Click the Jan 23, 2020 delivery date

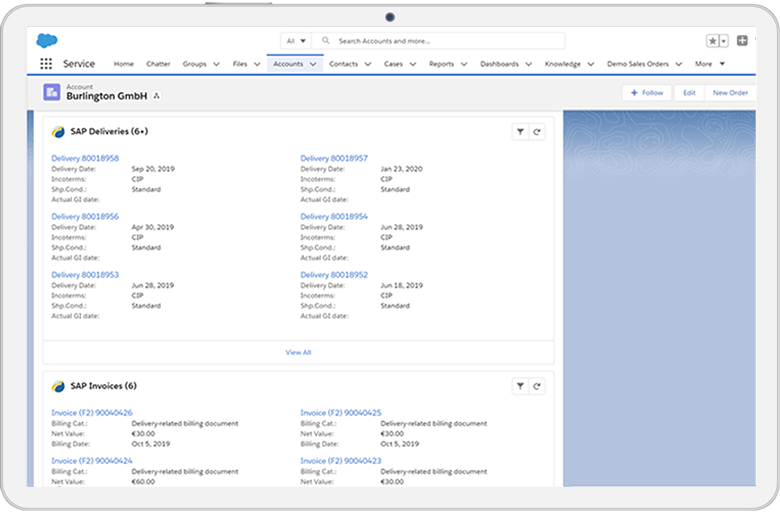click(401, 169)
